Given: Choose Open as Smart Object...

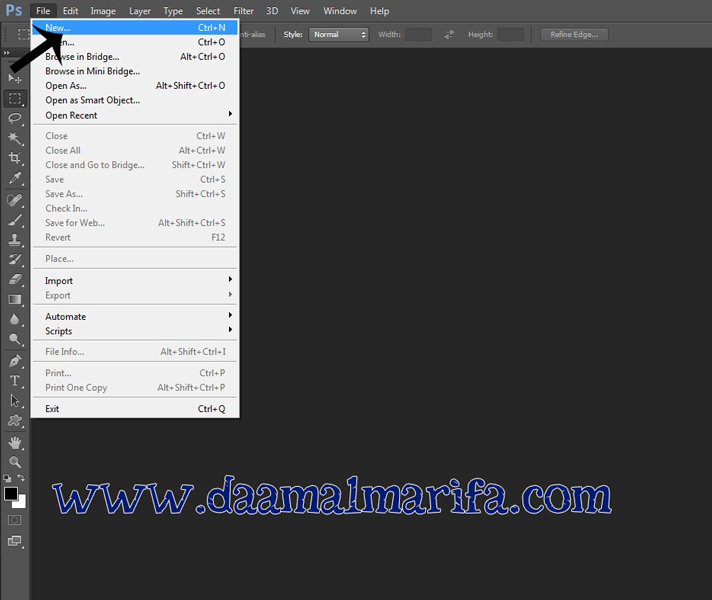Looking at the screenshot, I should click(135, 100).
